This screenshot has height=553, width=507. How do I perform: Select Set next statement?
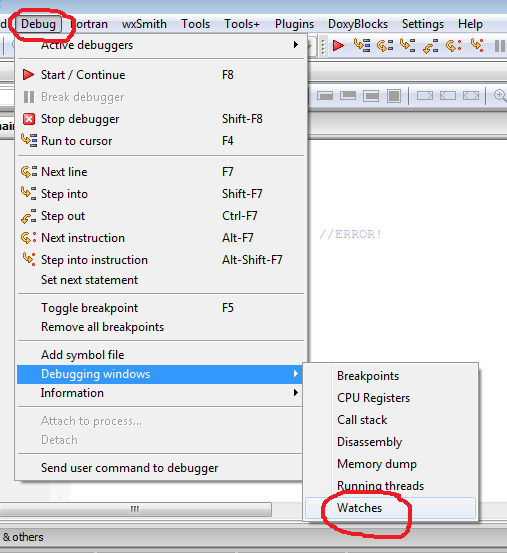point(161,280)
